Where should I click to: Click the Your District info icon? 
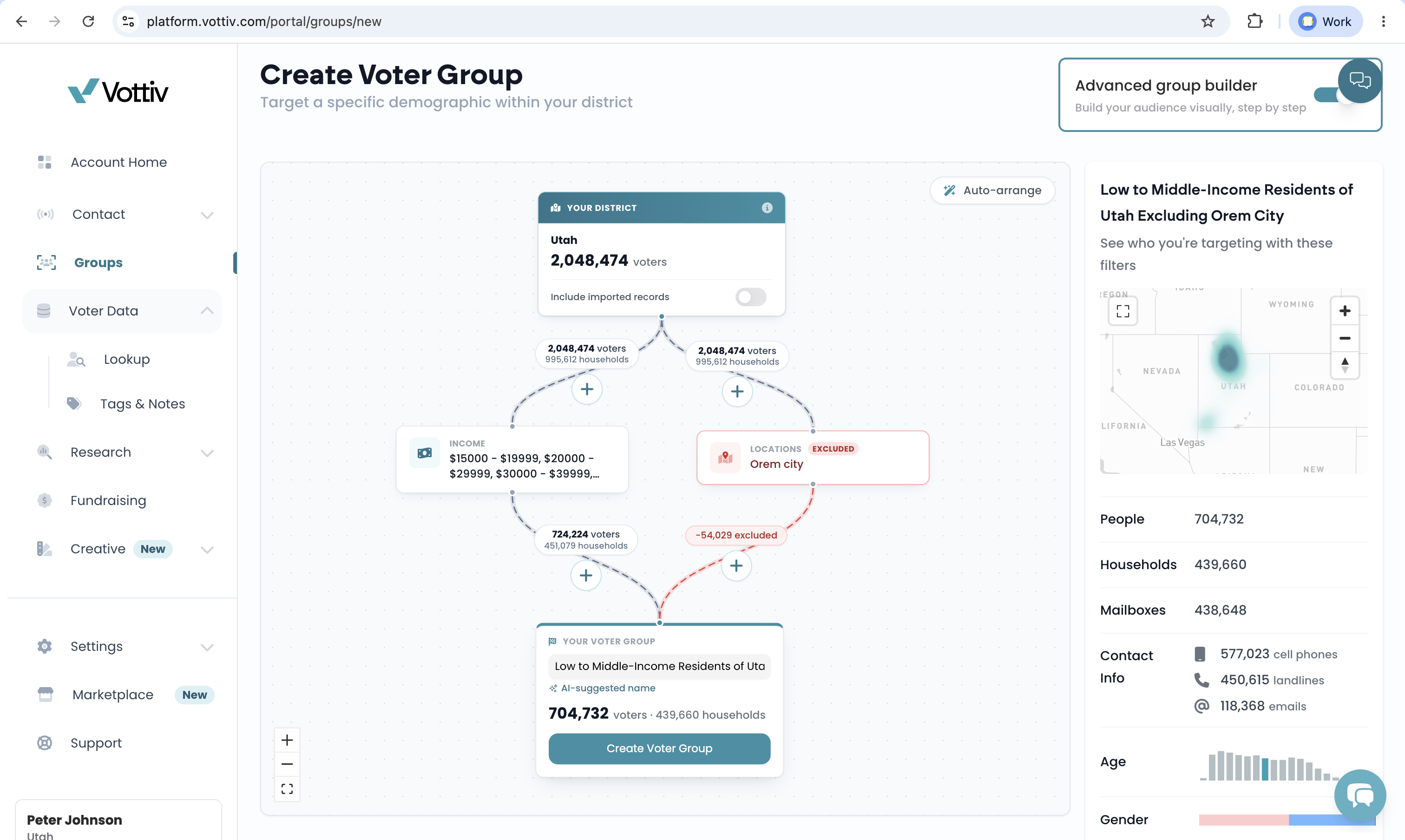tap(767, 208)
